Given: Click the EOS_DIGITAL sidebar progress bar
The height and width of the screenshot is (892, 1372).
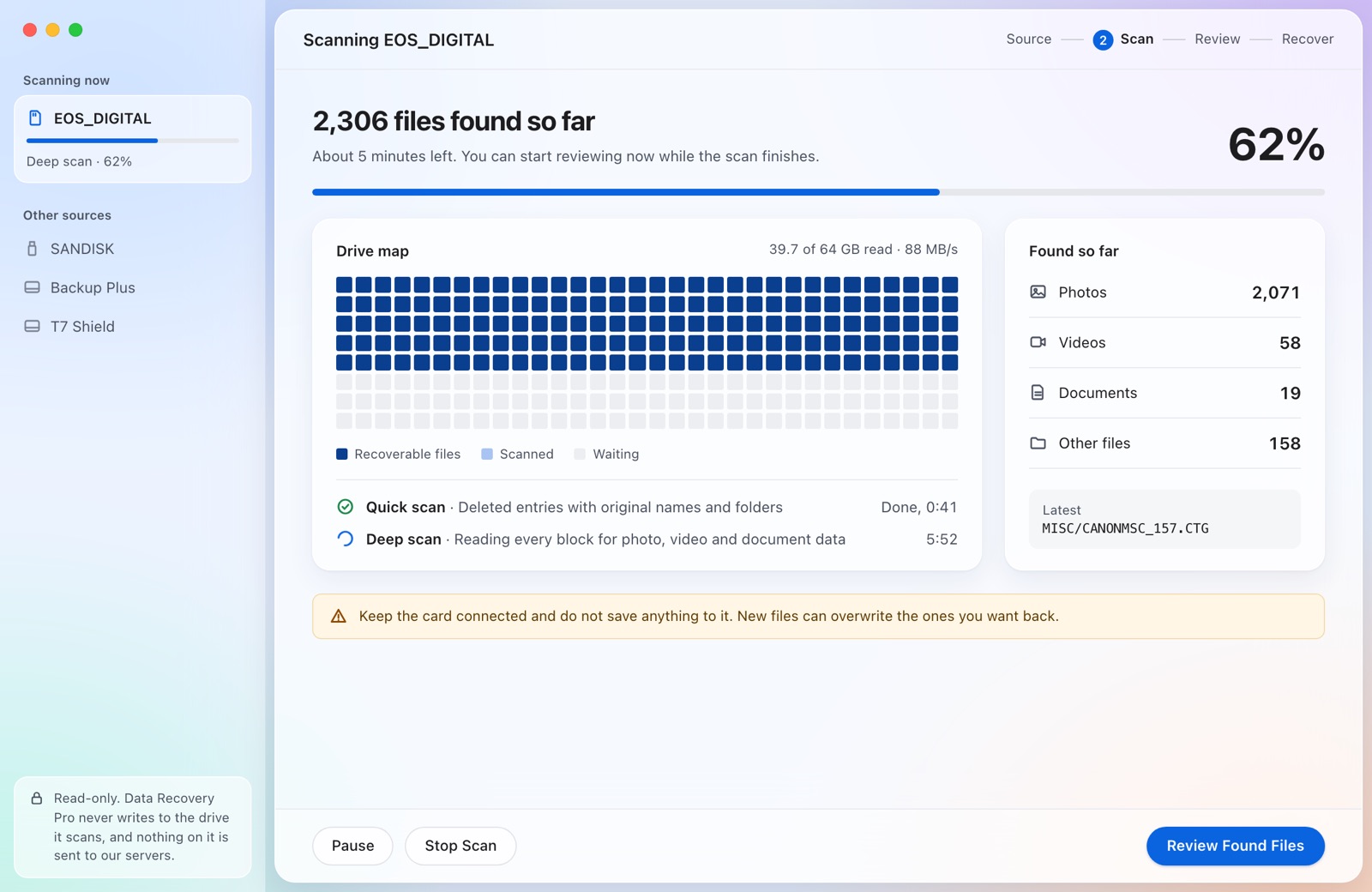Looking at the screenshot, I should 133,141.
